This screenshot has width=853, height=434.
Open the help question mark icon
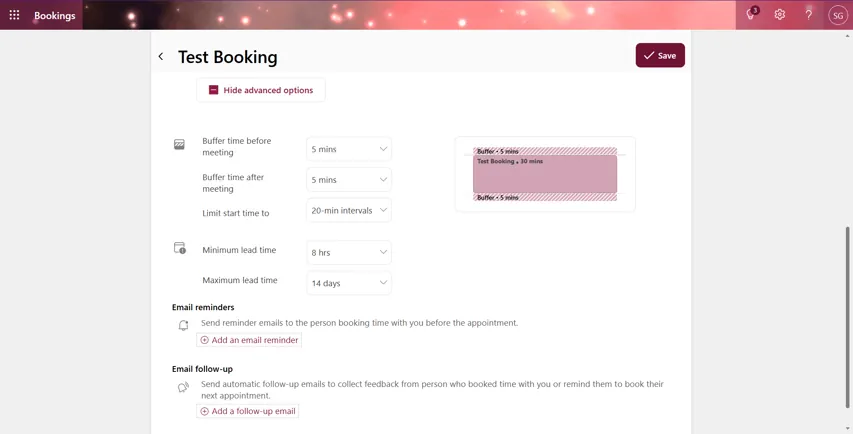[x=808, y=15]
